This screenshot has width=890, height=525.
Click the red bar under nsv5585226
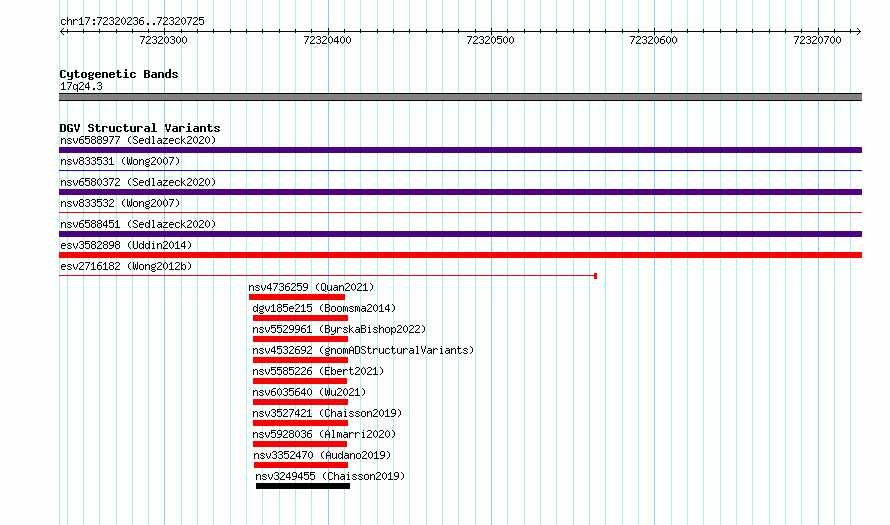[300, 381]
